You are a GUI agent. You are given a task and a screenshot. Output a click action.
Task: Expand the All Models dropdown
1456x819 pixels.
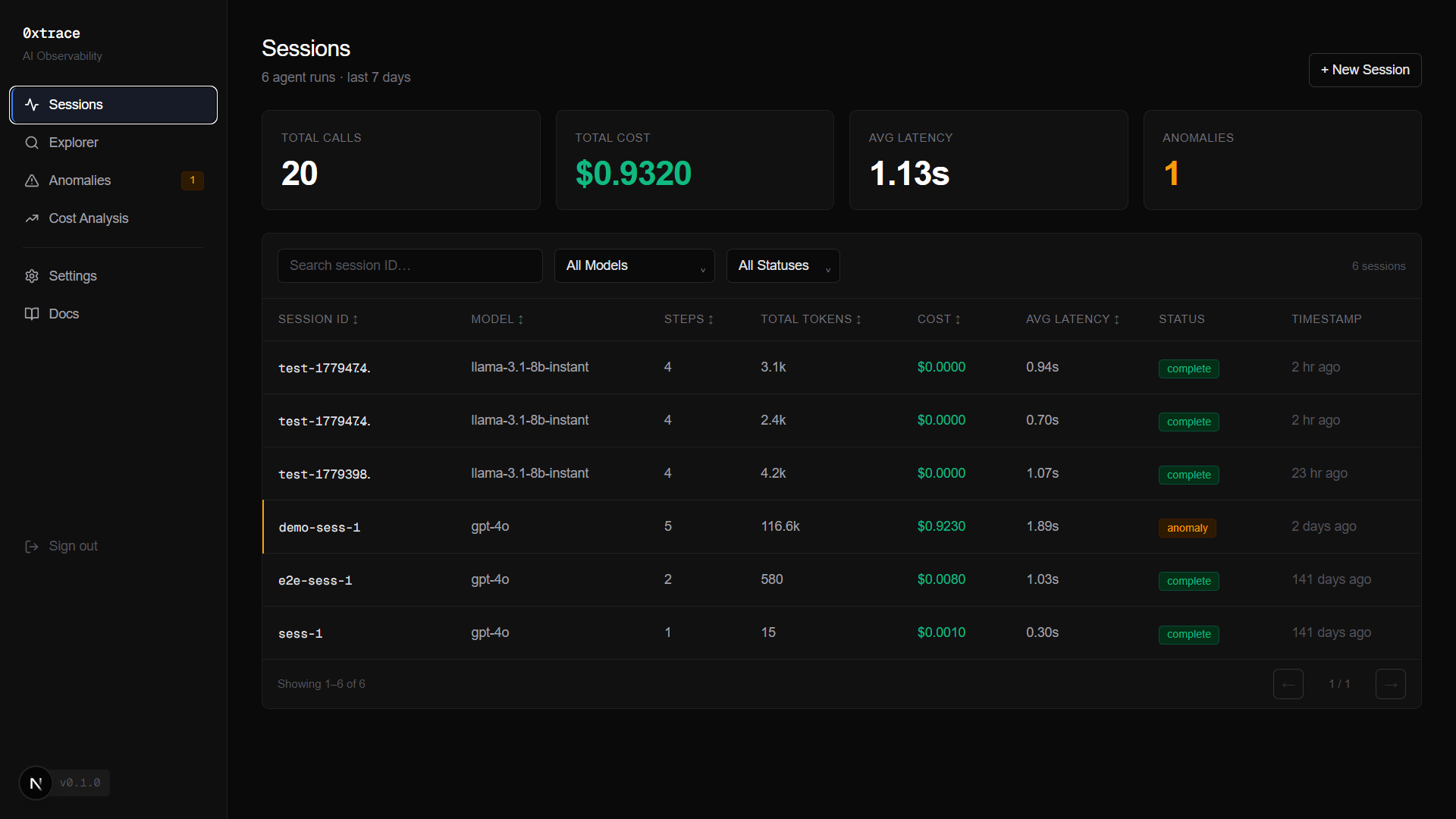pyautogui.click(x=635, y=266)
